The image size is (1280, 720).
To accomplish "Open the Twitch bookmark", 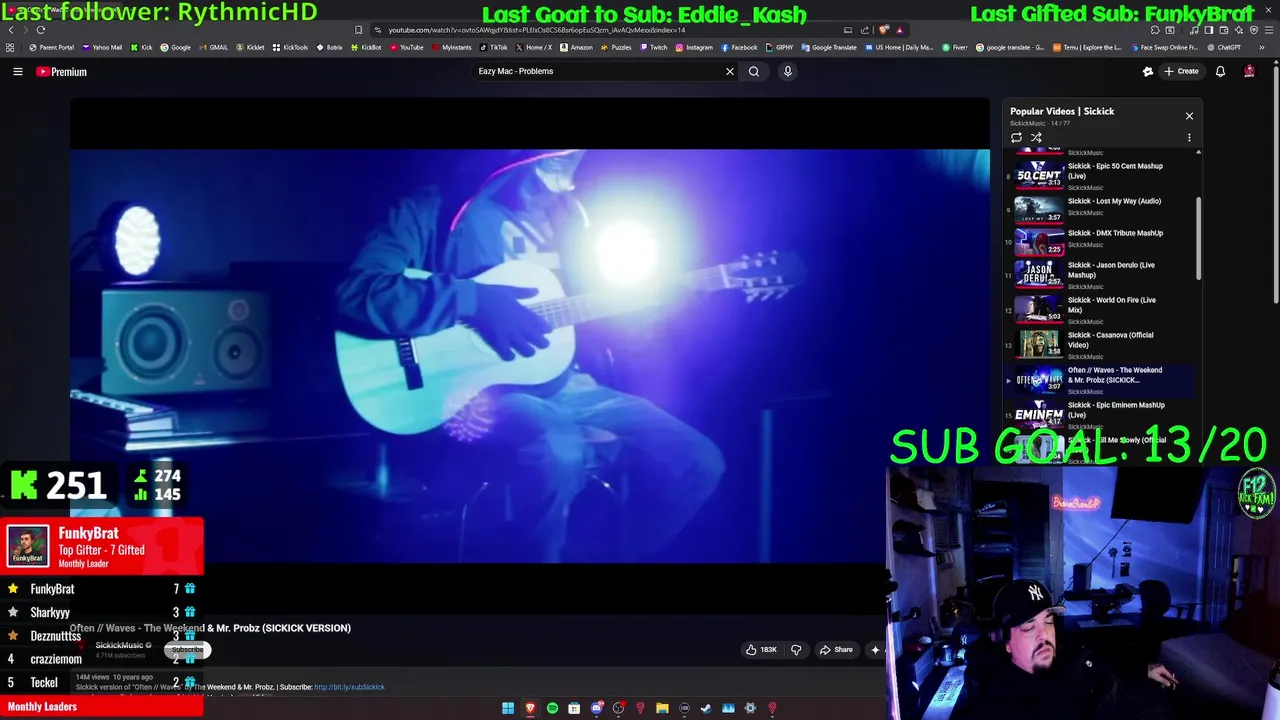I will click(x=654, y=47).
